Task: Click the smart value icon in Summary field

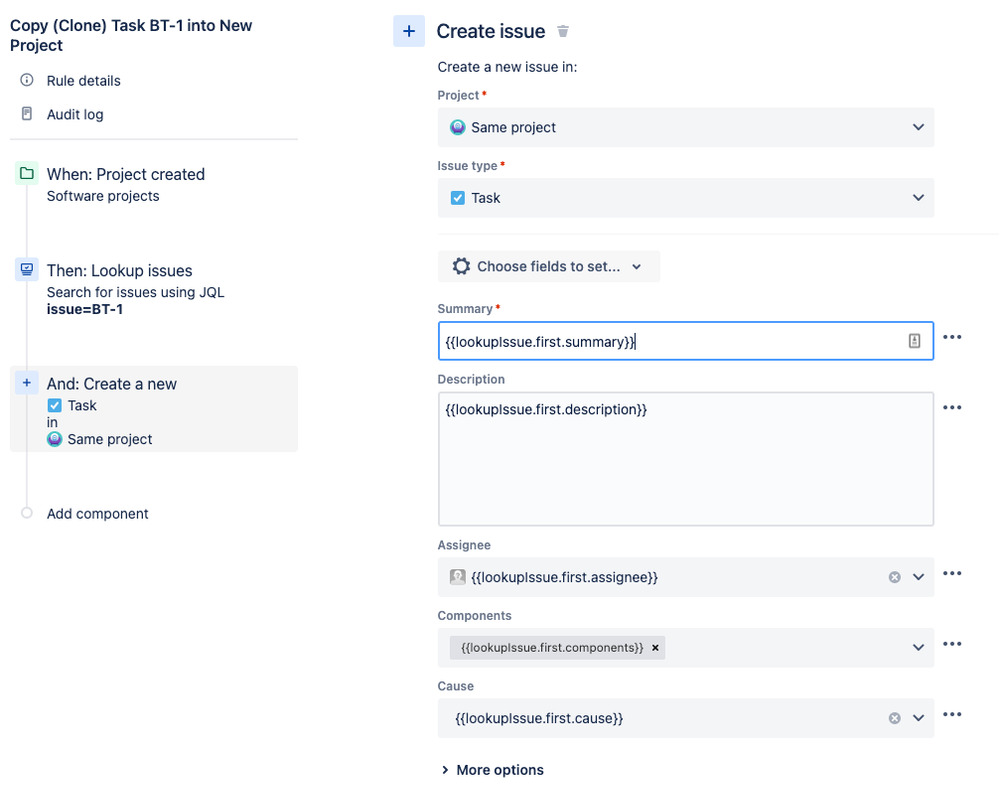Action: tap(914, 341)
